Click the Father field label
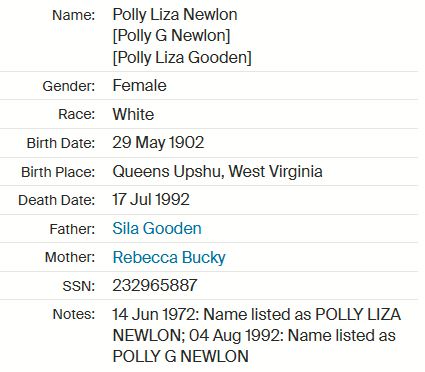The width and height of the screenshot is (425, 372). (x=72, y=229)
